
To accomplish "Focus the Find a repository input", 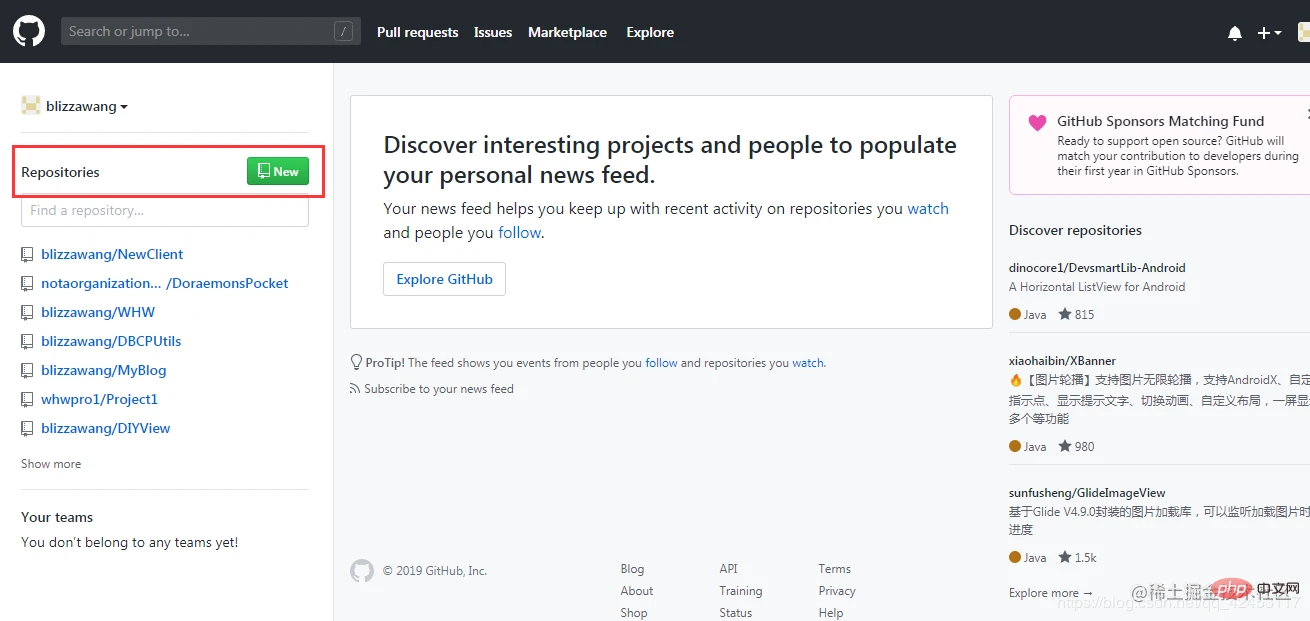I will 165,211.
